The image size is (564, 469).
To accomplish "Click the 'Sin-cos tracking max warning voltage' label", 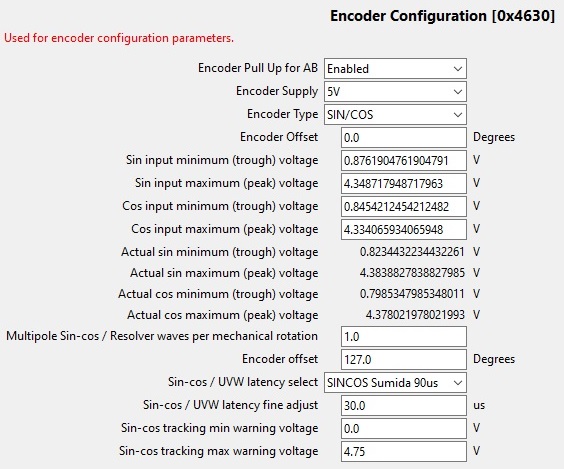I will (x=219, y=451).
